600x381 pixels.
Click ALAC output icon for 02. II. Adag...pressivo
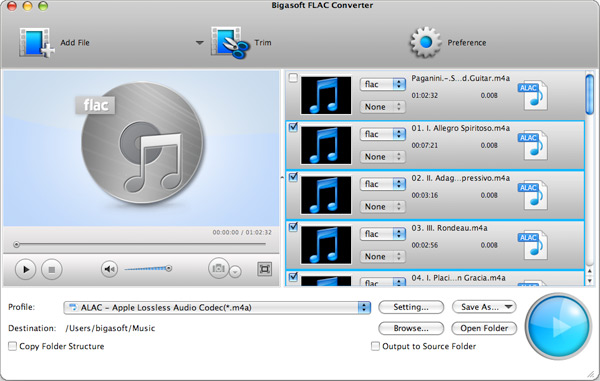click(x=533, y=195)
